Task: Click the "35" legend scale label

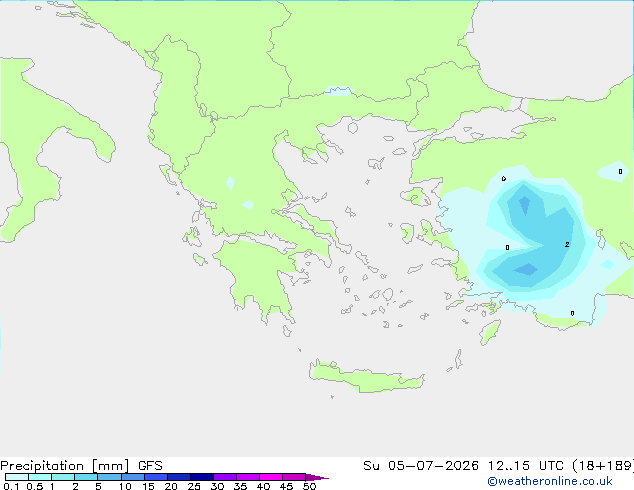Action: pos(240,486)
